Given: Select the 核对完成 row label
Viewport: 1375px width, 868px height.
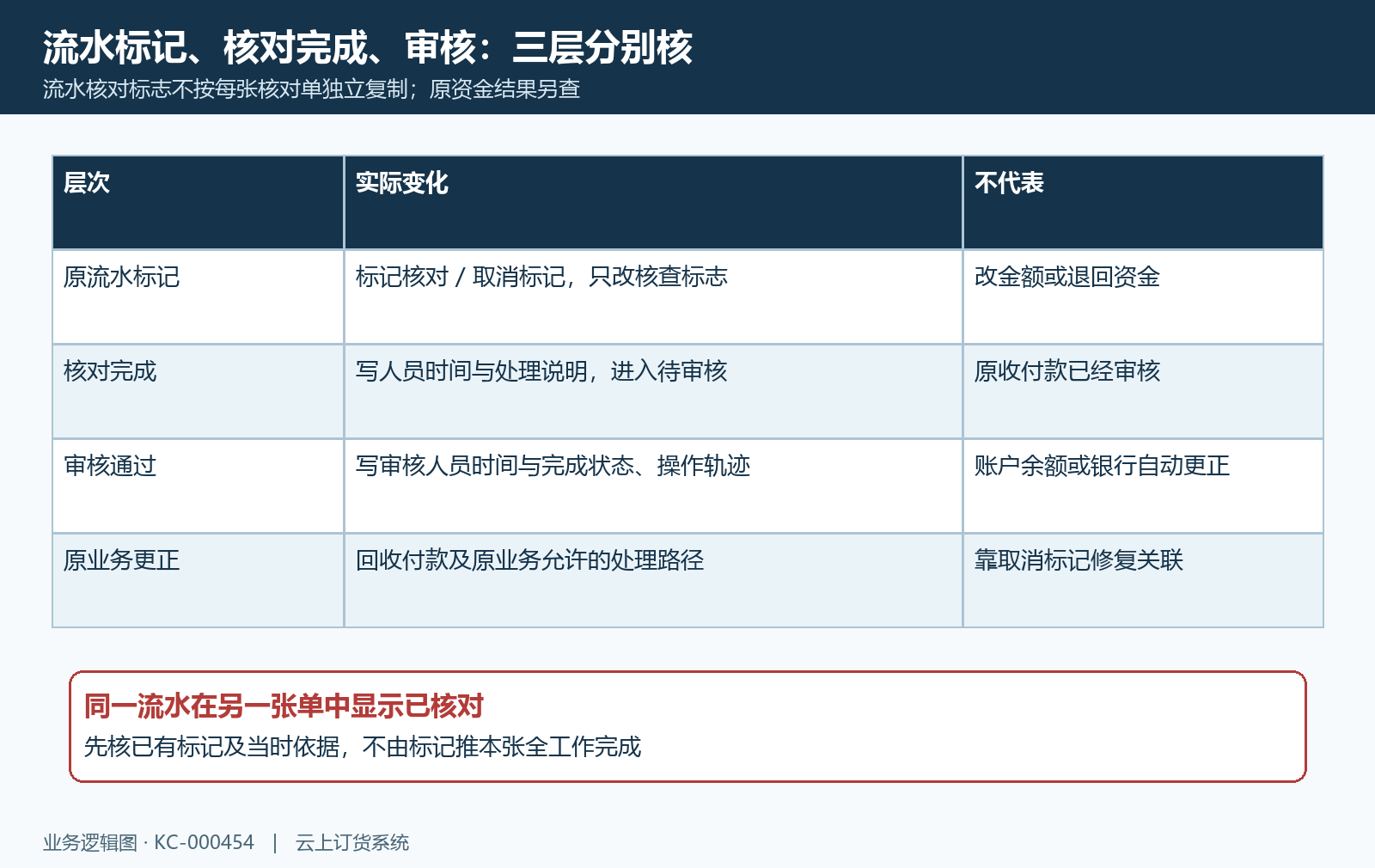Looking at the screenshot, I should pyautogui.click(x=199, y=392).
